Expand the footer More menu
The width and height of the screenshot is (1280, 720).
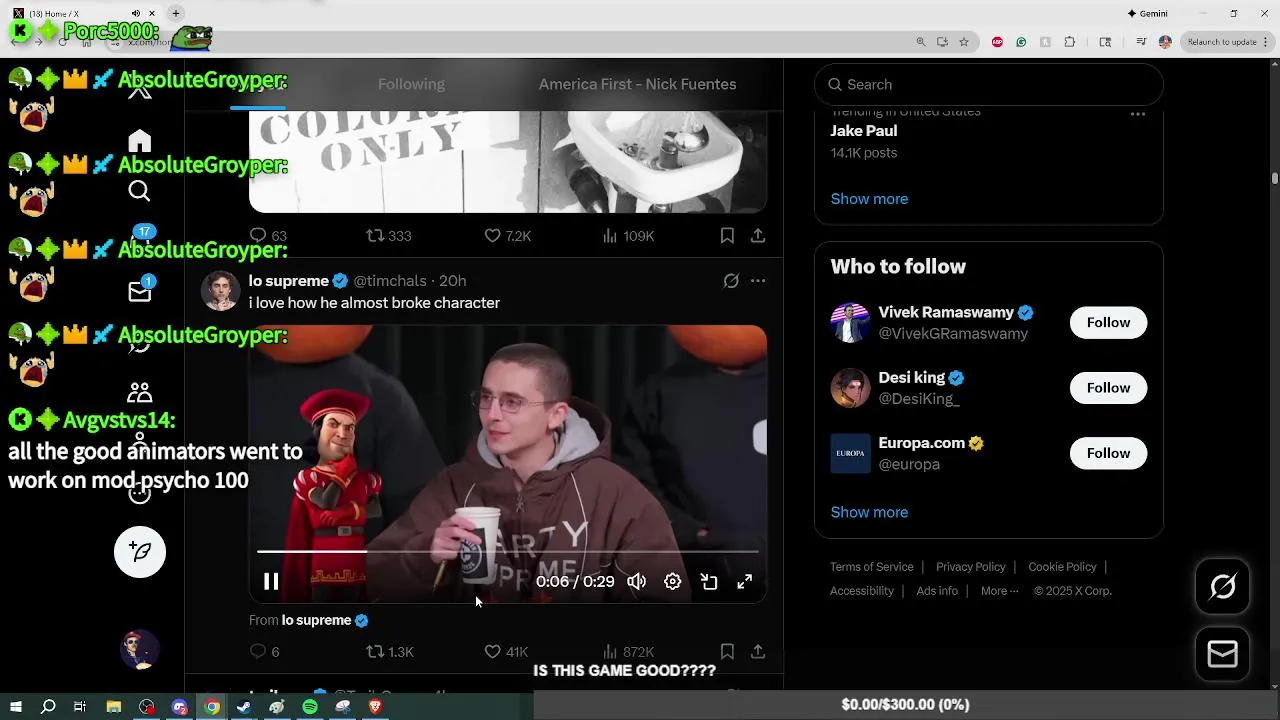coord(999,591)
